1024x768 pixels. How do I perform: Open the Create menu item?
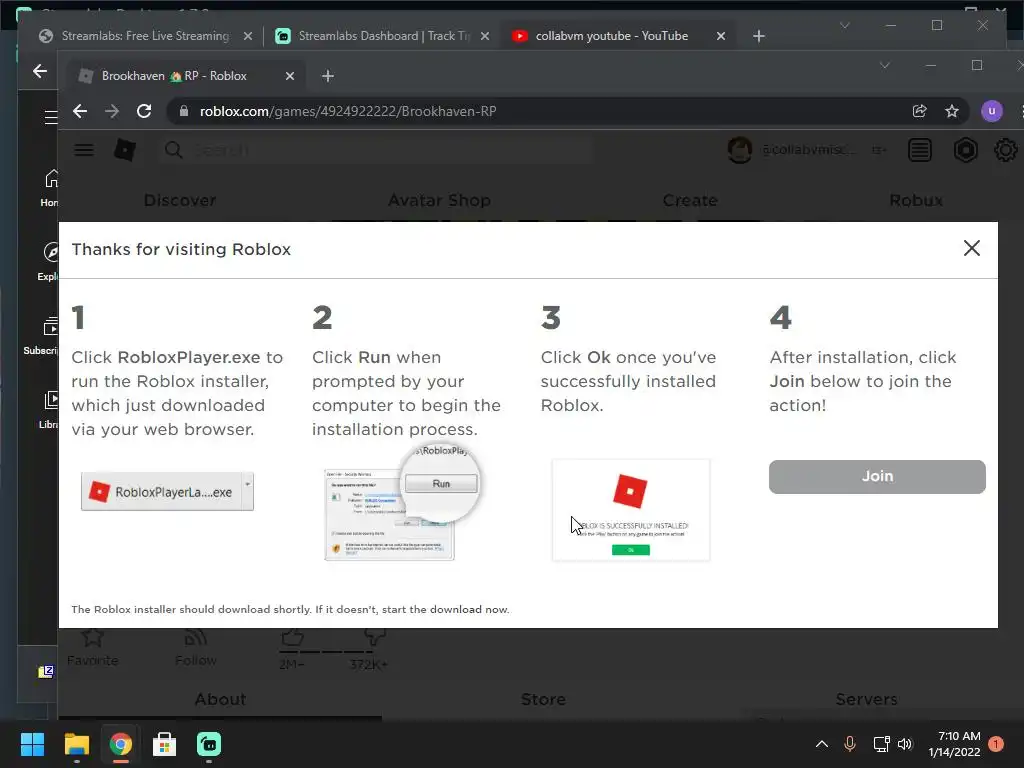(690, 200)
